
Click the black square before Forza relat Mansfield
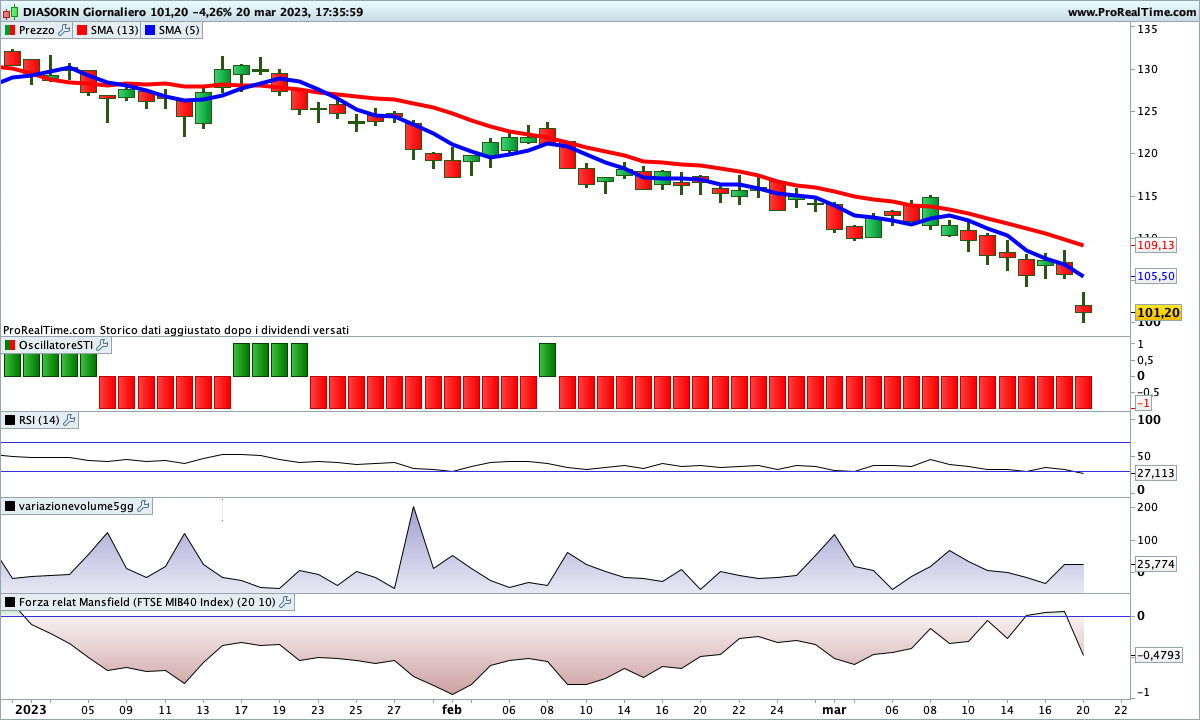pos(10,602)
